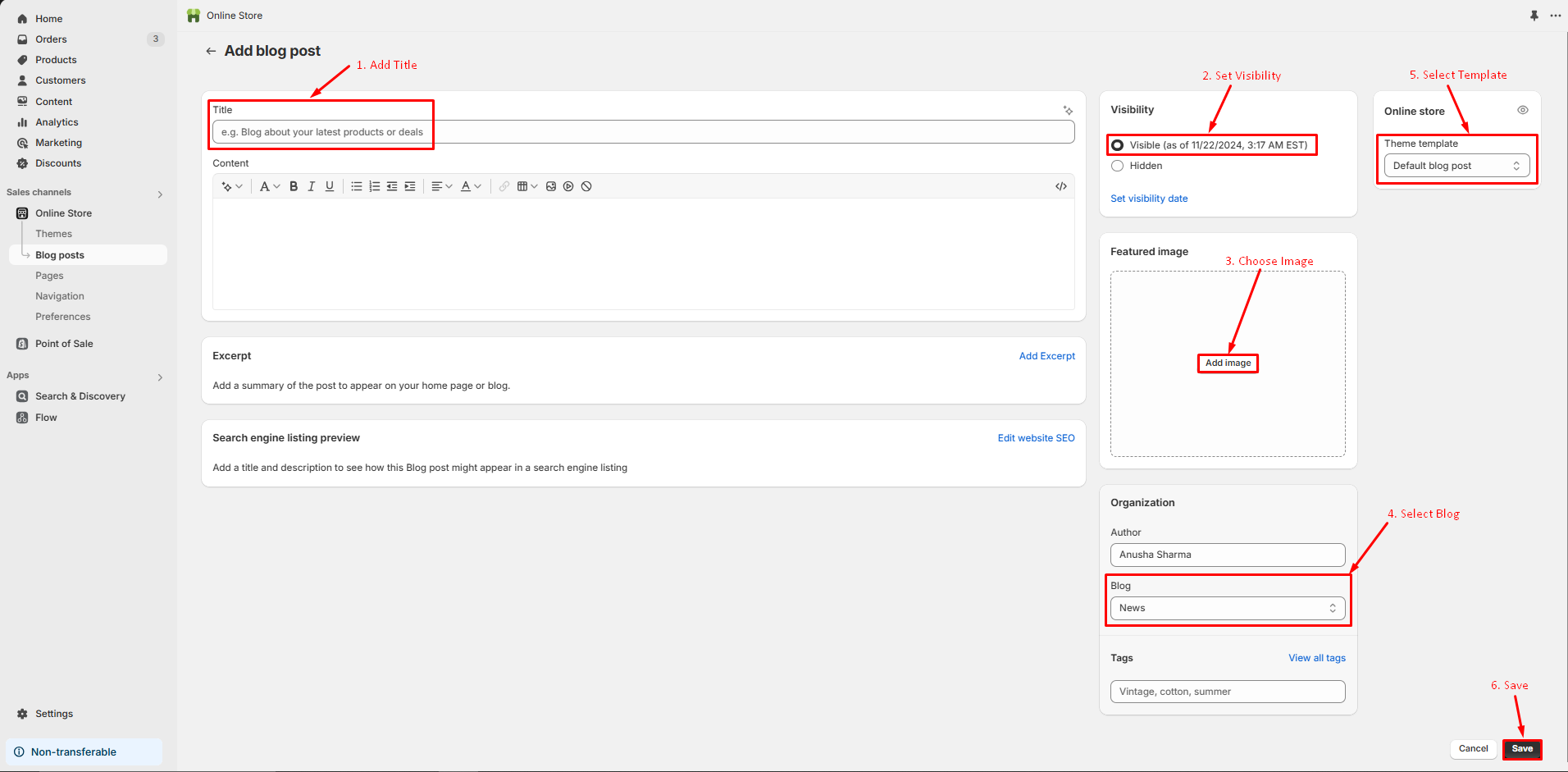The height and width of the screenshot is (772, 1568).
Task: Expand the Sales channels section
Action: point(160,194)
